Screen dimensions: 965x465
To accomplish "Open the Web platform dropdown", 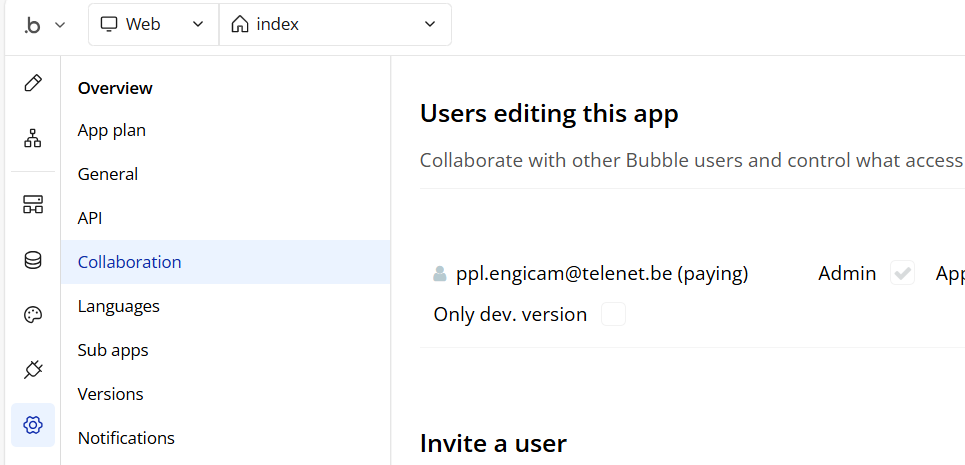I will pyautogui.click(x=154, y=24).
